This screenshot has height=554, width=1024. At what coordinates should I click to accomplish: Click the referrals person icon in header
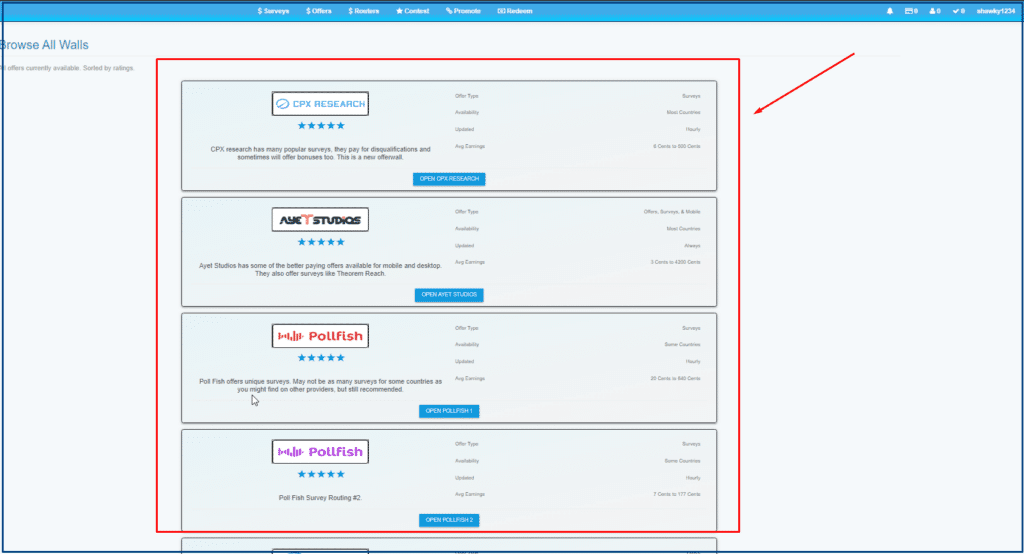(x=935, y=11)
